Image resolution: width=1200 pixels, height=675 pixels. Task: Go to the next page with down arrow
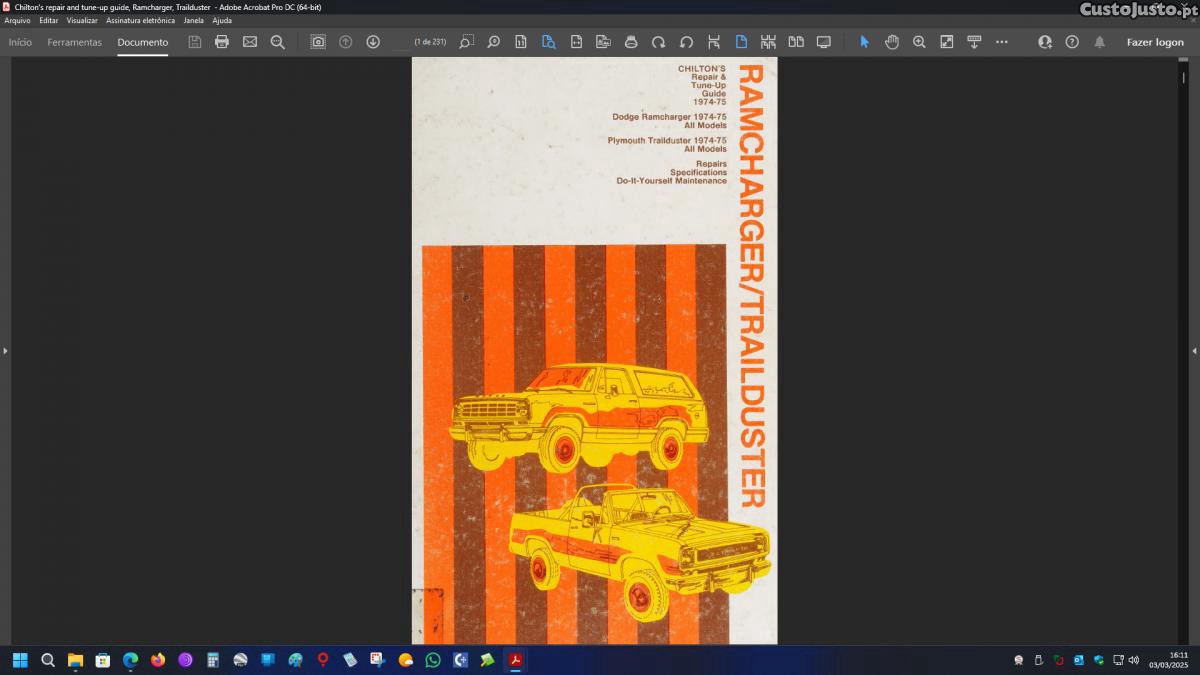tap(373, 42)
